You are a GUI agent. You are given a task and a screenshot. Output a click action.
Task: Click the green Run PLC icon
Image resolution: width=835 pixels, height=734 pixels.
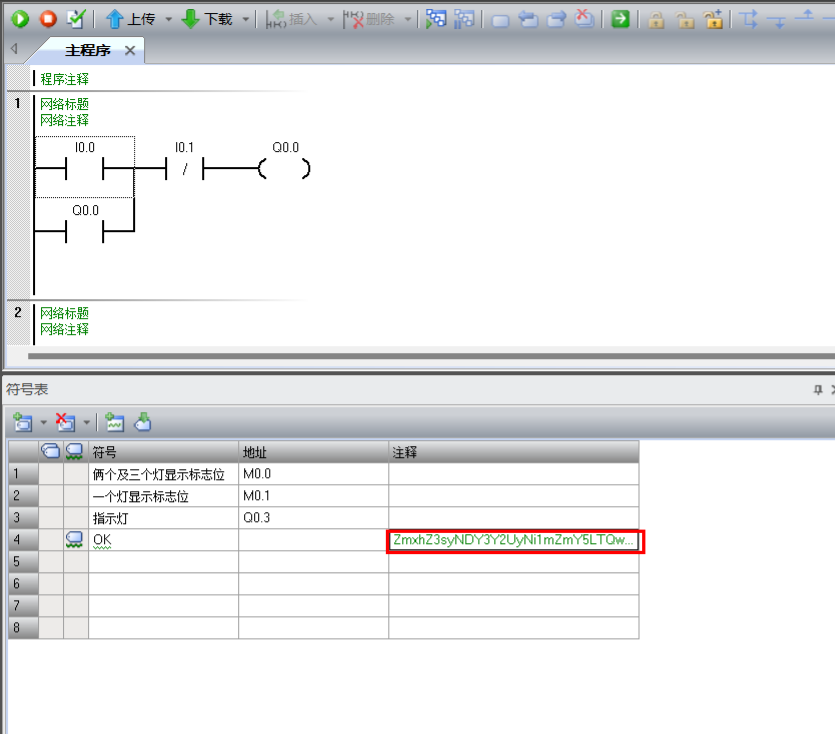(x=20, y=19)
